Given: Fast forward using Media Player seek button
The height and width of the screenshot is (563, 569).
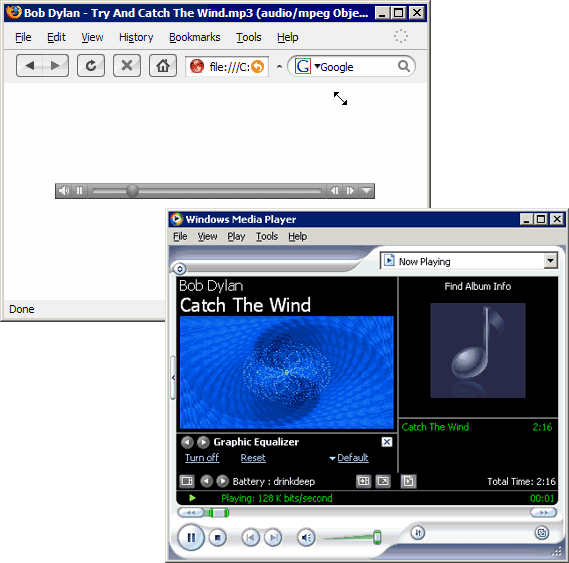Looking at the screenshot, I should 543,513.
